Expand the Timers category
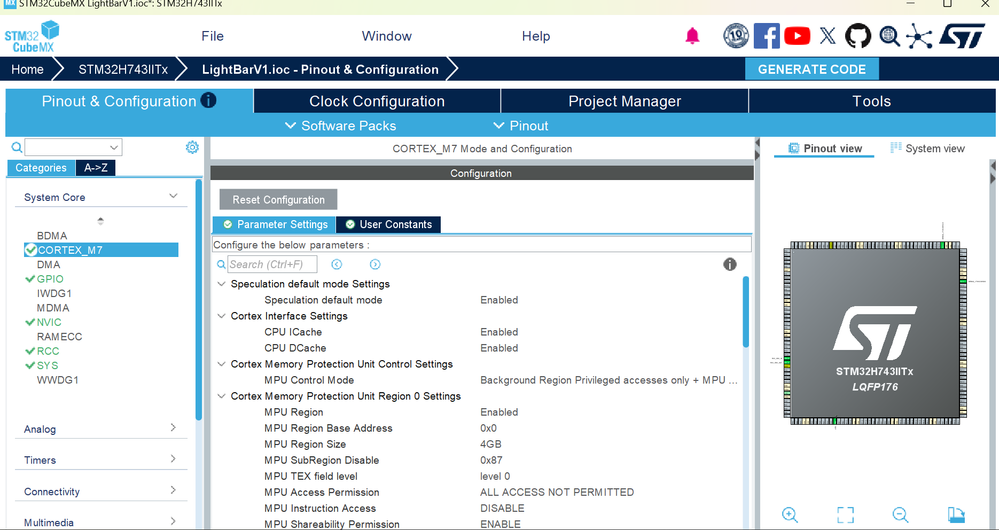 [x=173, y=459]
